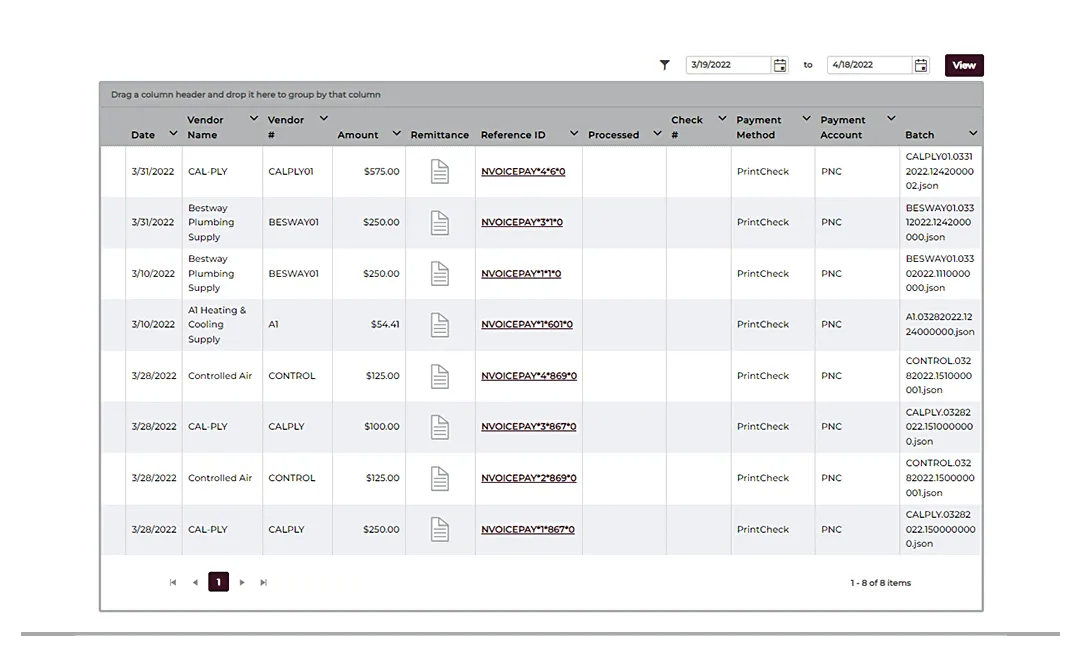
Task: Open reference link NVOICEPAY*1*601*0
Action: [x=527, y=324]
